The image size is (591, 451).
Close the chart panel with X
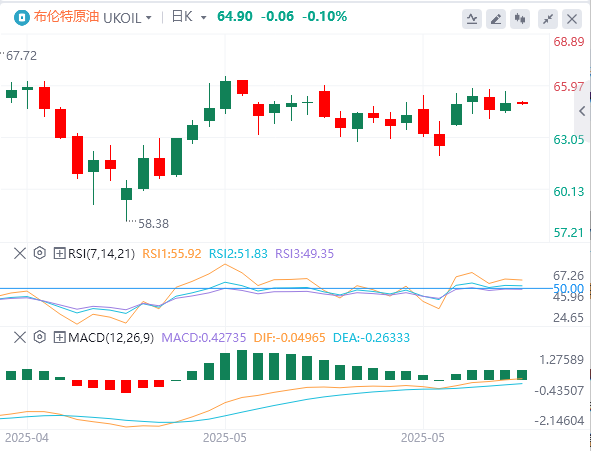point(572,19)
